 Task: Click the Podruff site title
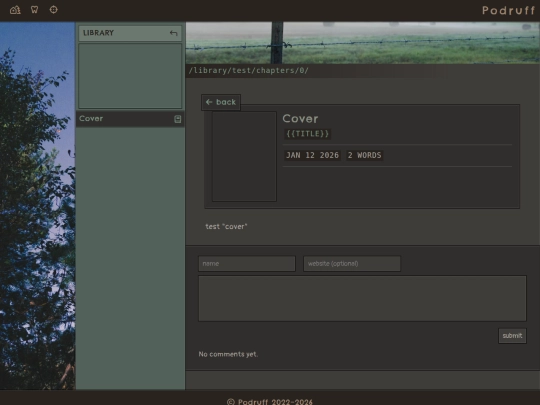click(x=508, y=10)
